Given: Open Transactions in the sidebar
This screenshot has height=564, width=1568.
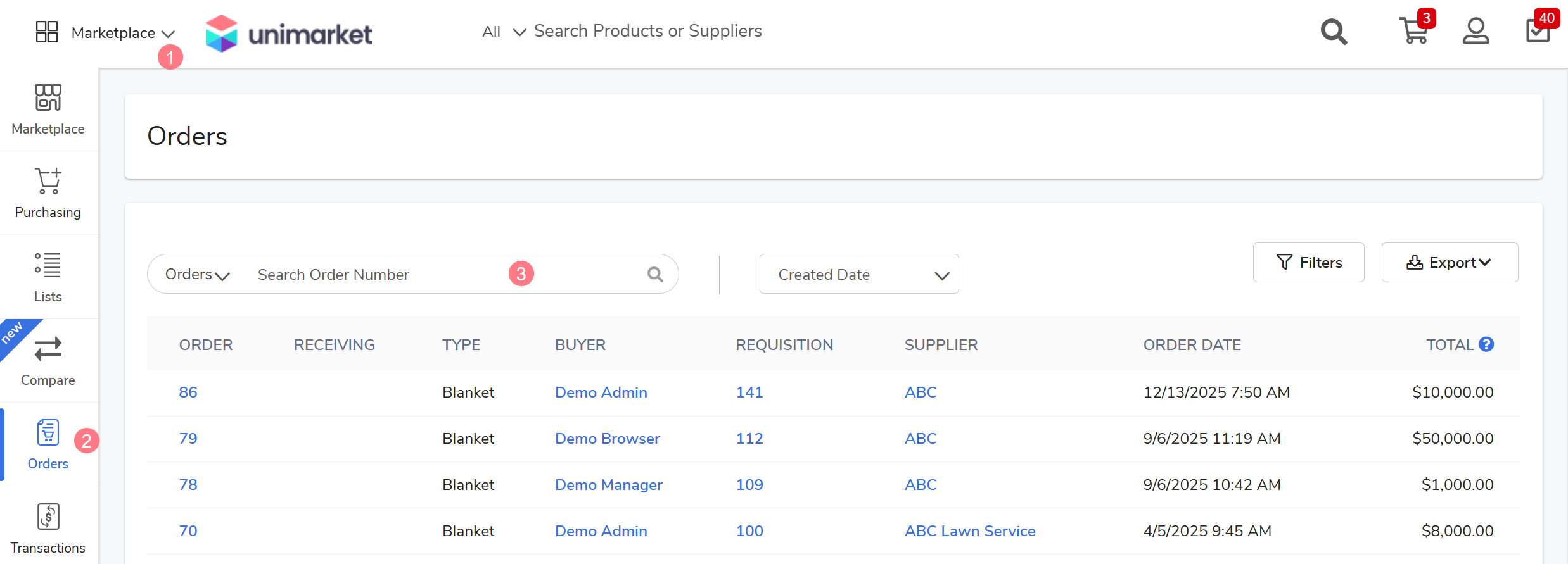Looking at the screenshot, I should (x=48, y=529).
